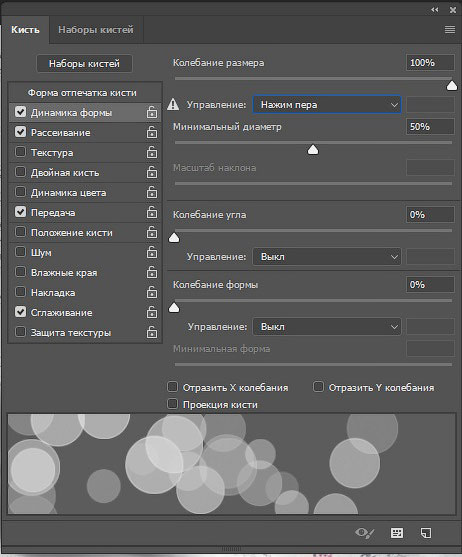The image size is (462, 557).
Task: Open Управление dropdown under Колебание угла
Action: click(327, 257)
